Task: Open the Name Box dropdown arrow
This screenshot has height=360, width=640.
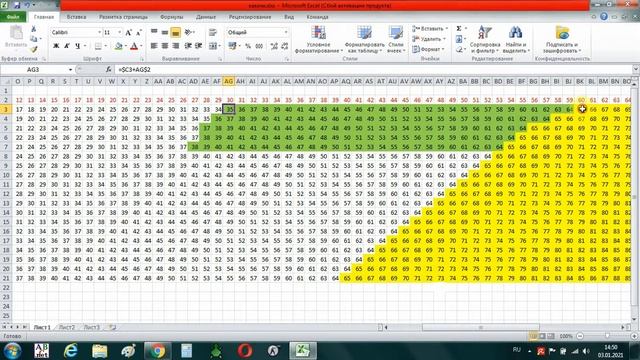Action: click(x=70, y=70)
